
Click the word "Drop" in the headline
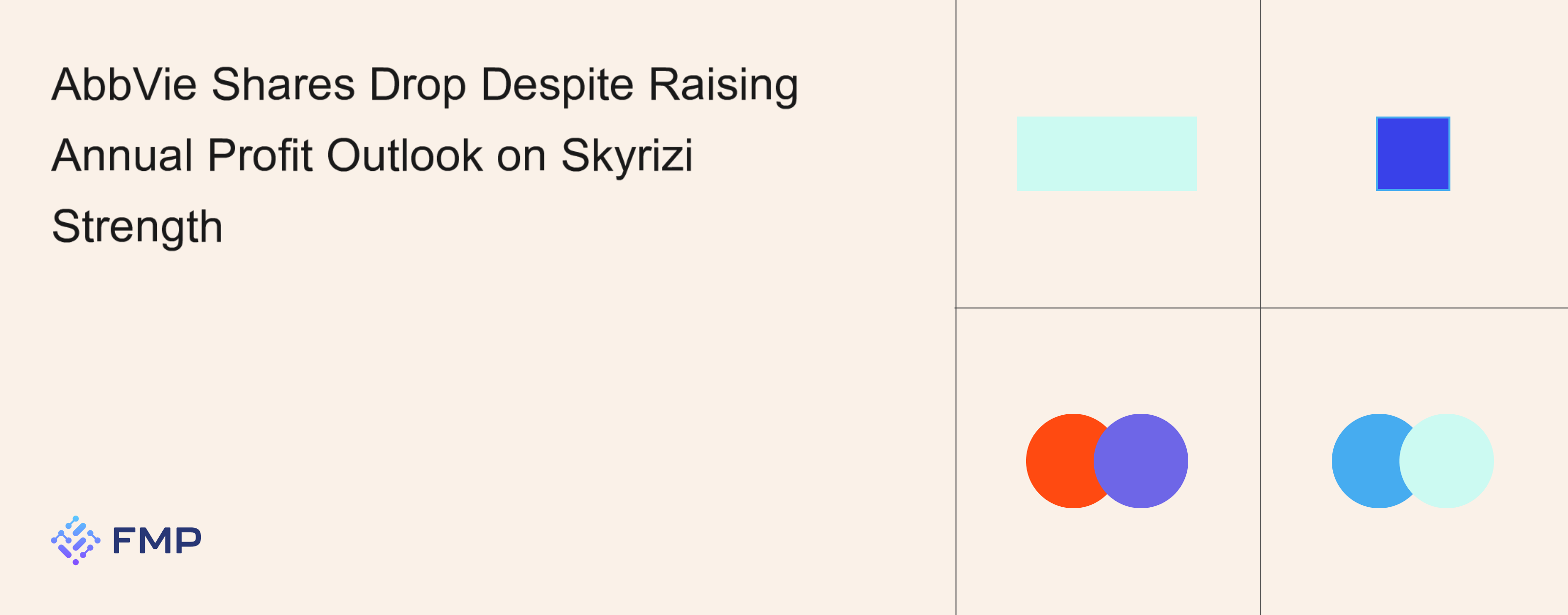(x=417, y=85)
